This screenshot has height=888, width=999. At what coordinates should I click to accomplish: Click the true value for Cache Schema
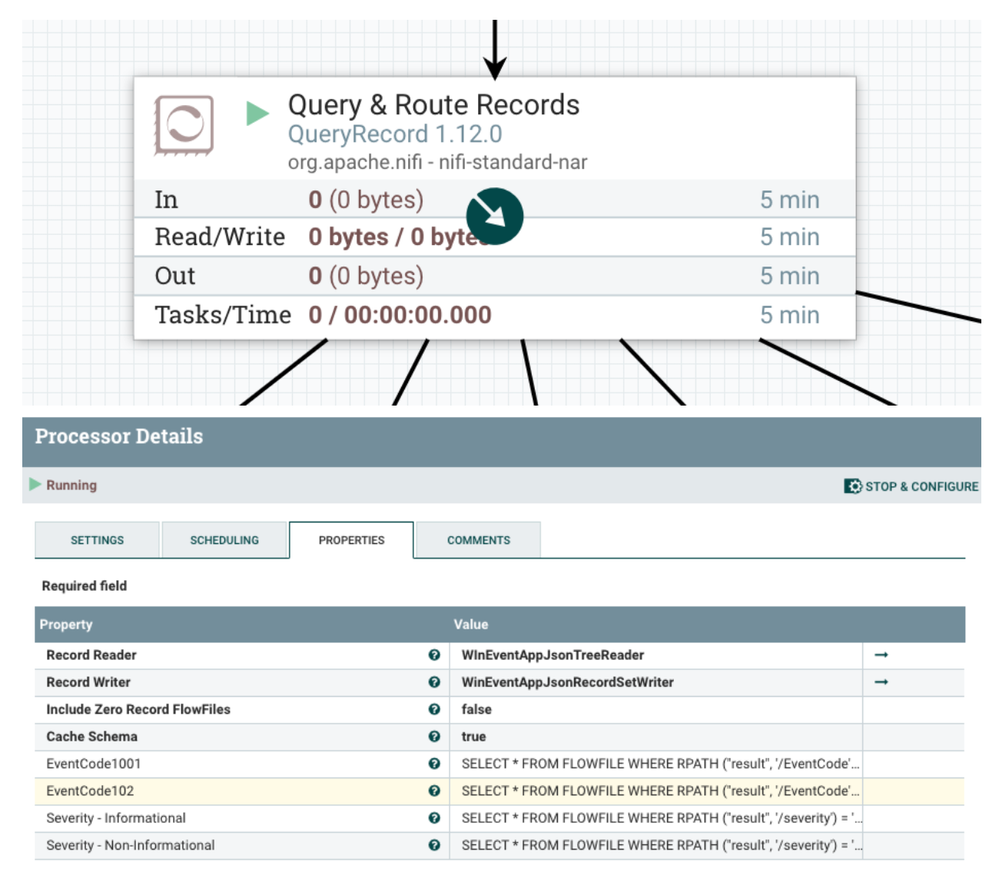(x=473, y=736)
